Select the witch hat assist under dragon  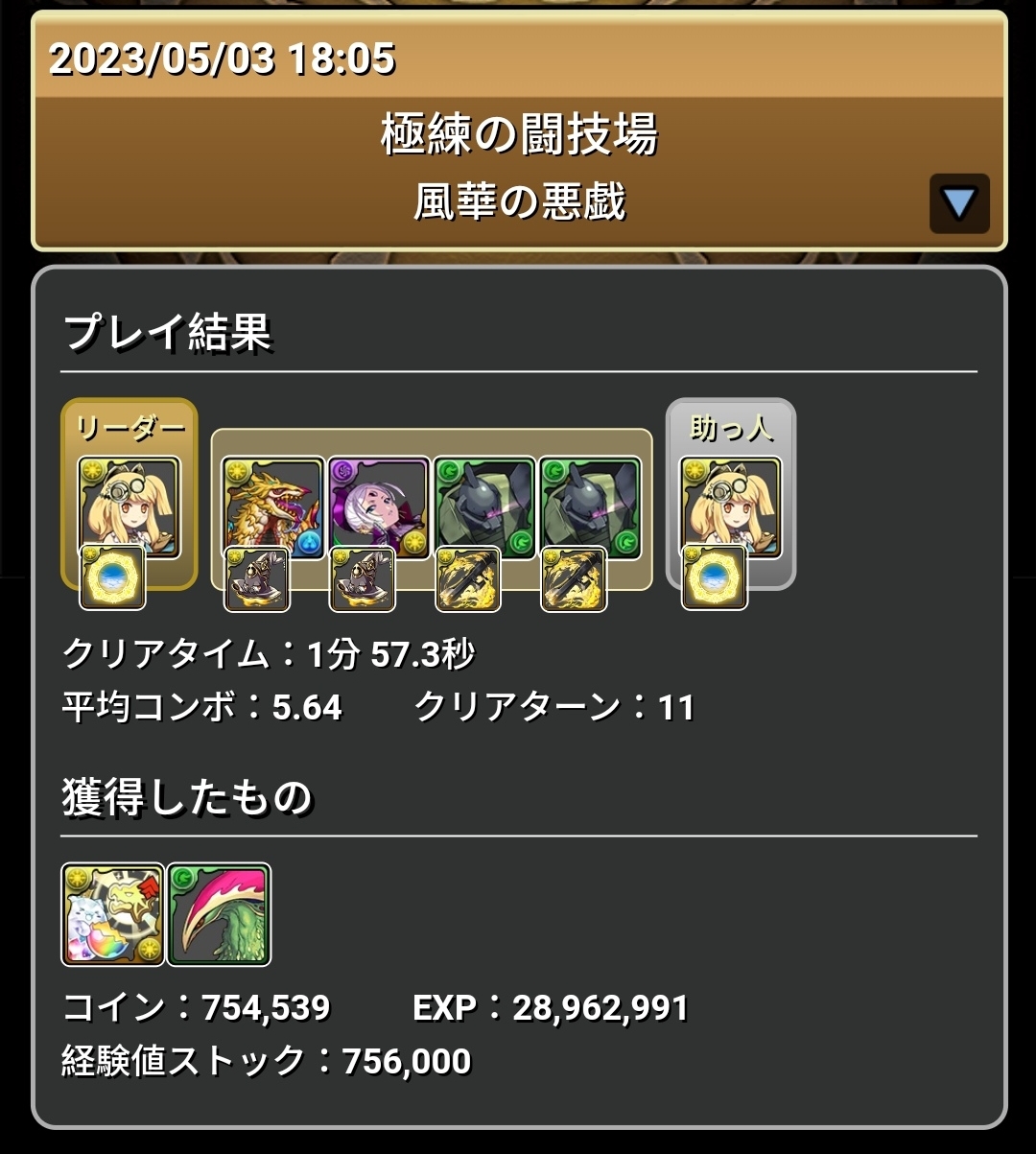256,579
